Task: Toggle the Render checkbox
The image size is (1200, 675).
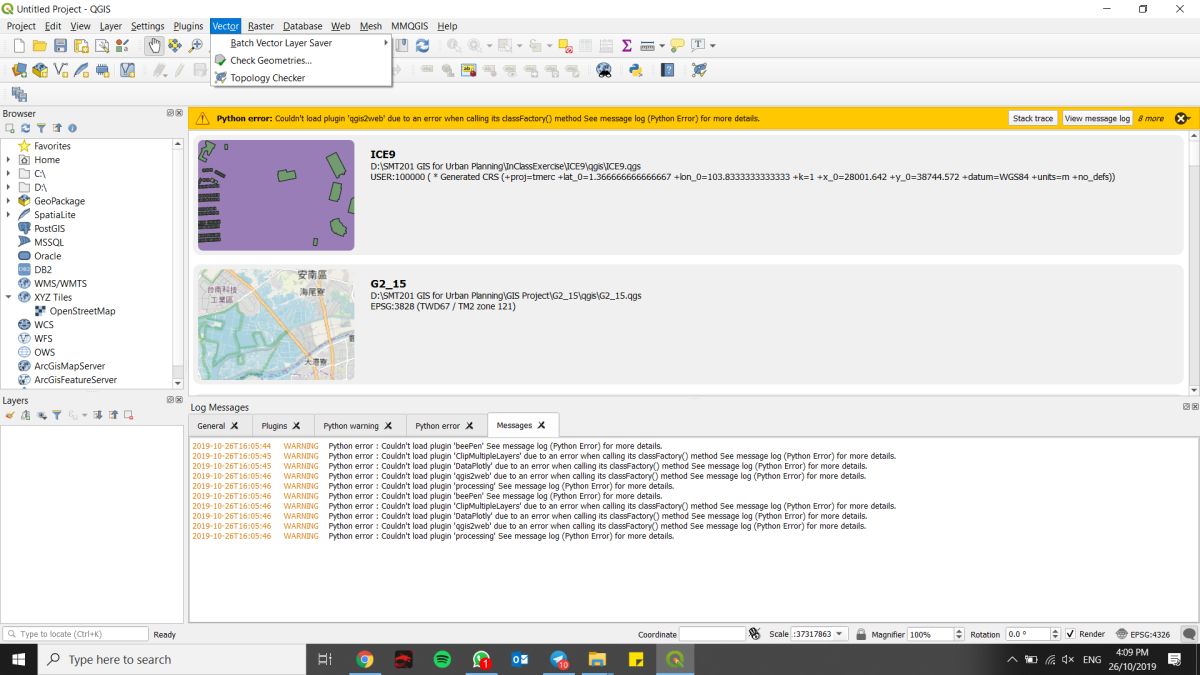Action: coord(1070,634)
